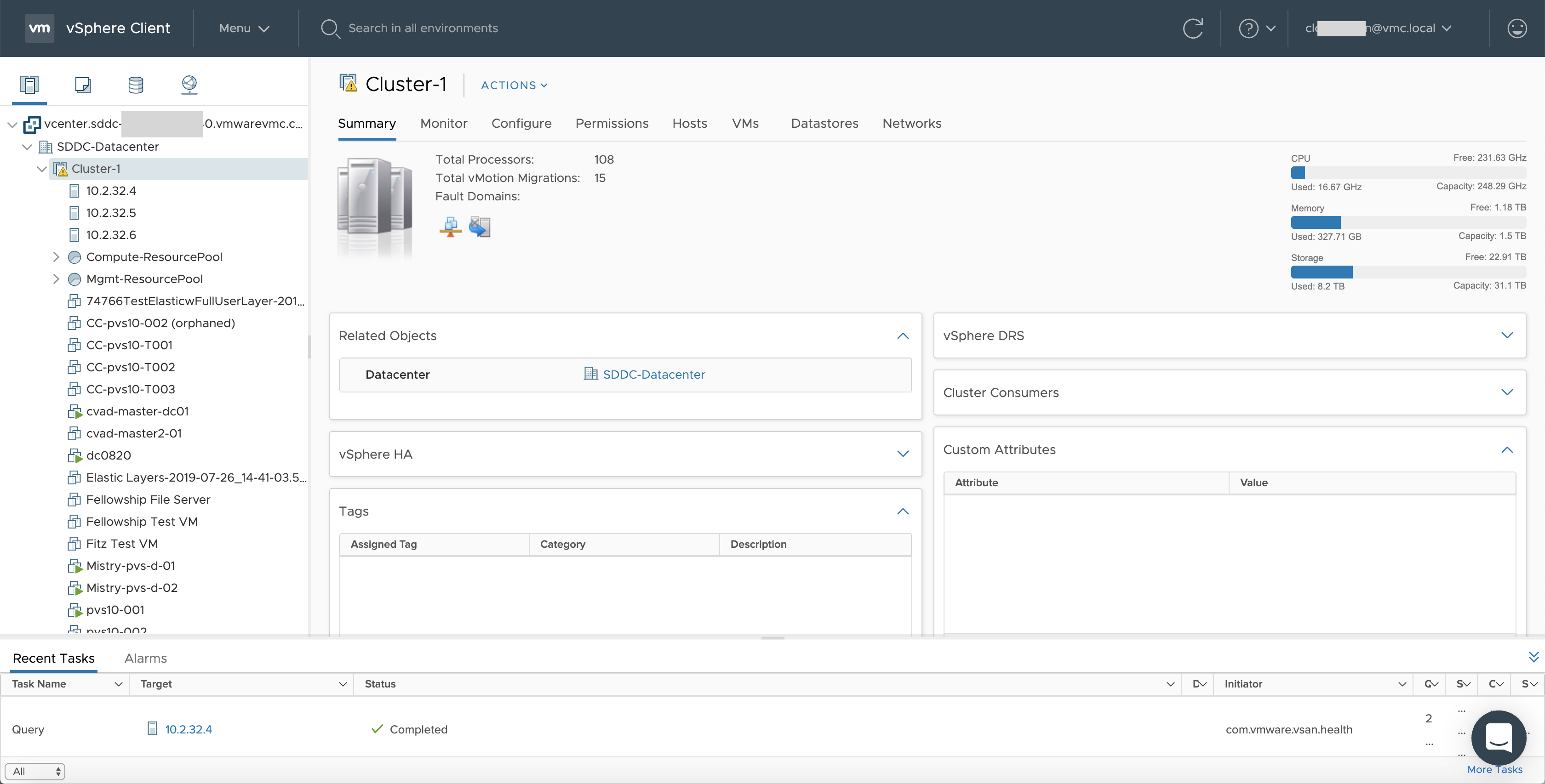Click the vSphere cluster icon in navigator

tap(60, 168)
